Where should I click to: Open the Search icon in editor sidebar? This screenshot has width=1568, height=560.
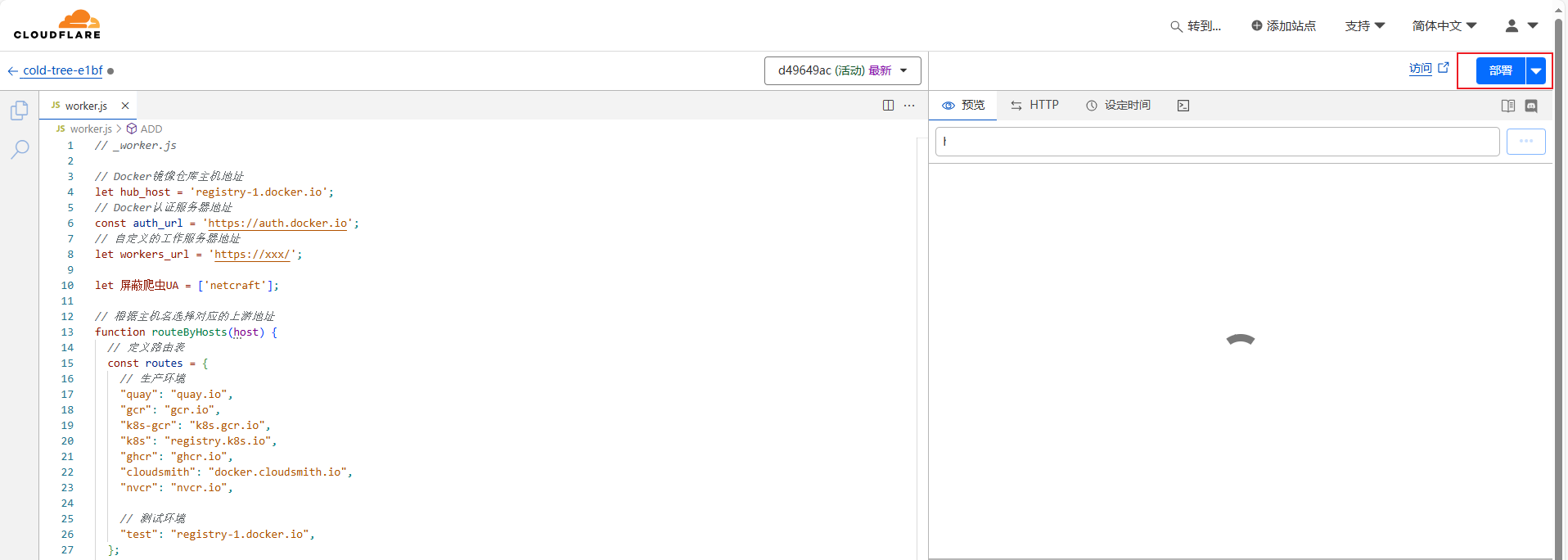(x=20, y=149)
